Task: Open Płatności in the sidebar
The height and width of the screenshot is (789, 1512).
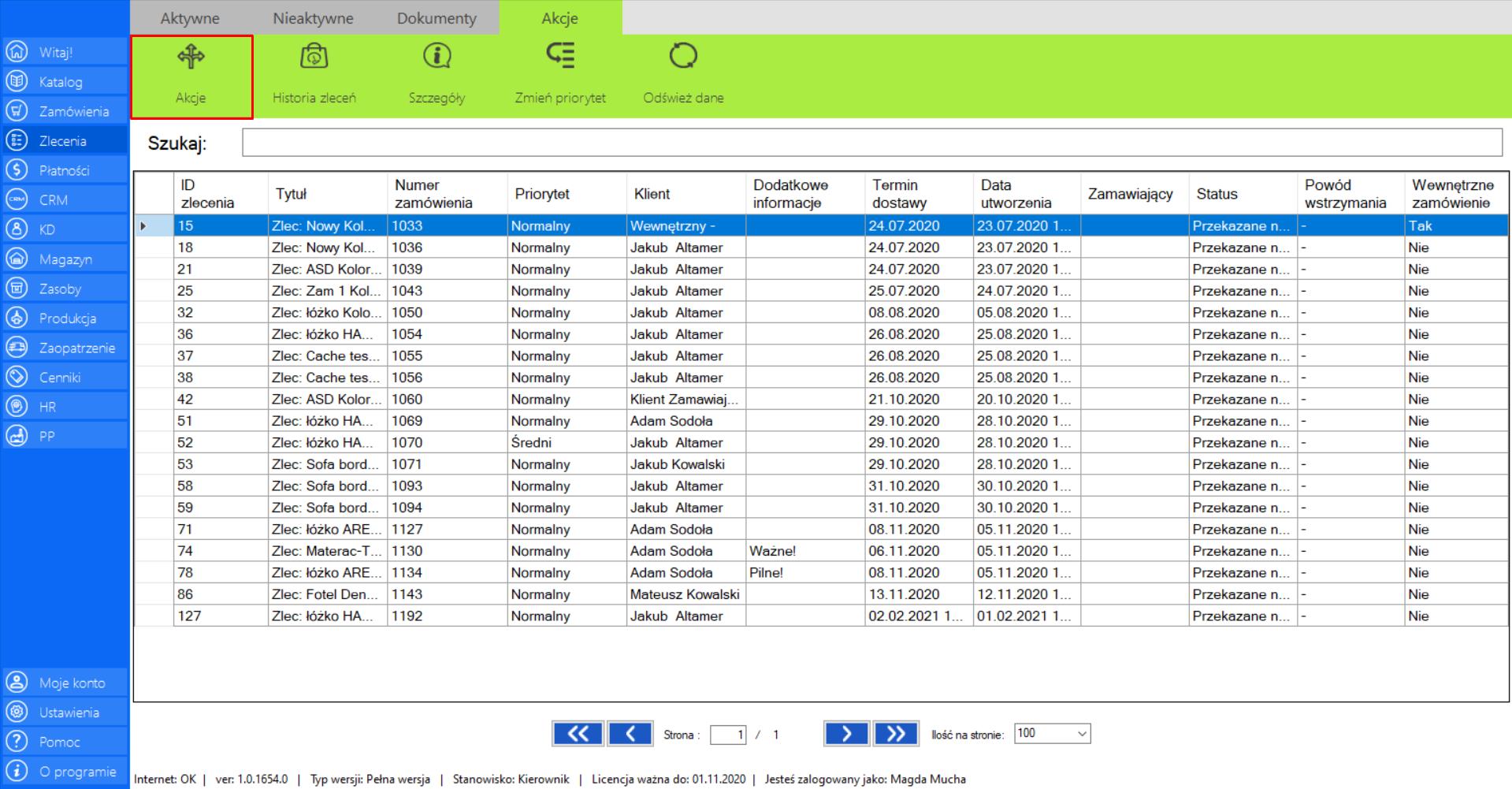Action: click(64, 170)
